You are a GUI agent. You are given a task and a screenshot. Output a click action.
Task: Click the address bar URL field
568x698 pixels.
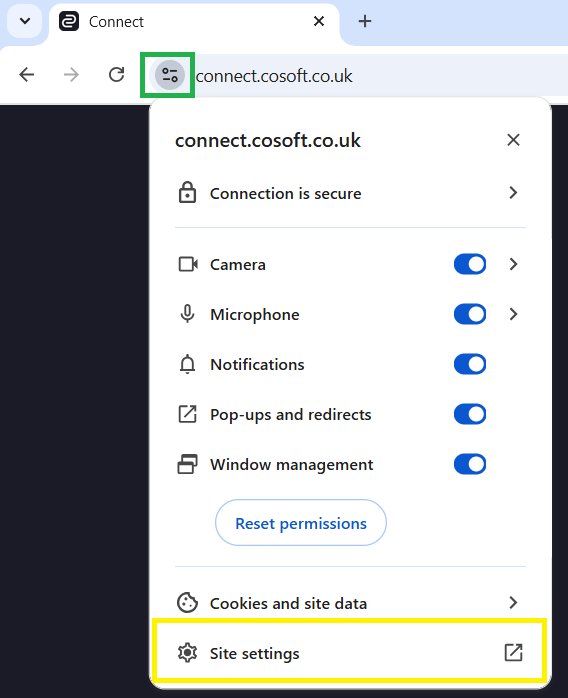381,75
